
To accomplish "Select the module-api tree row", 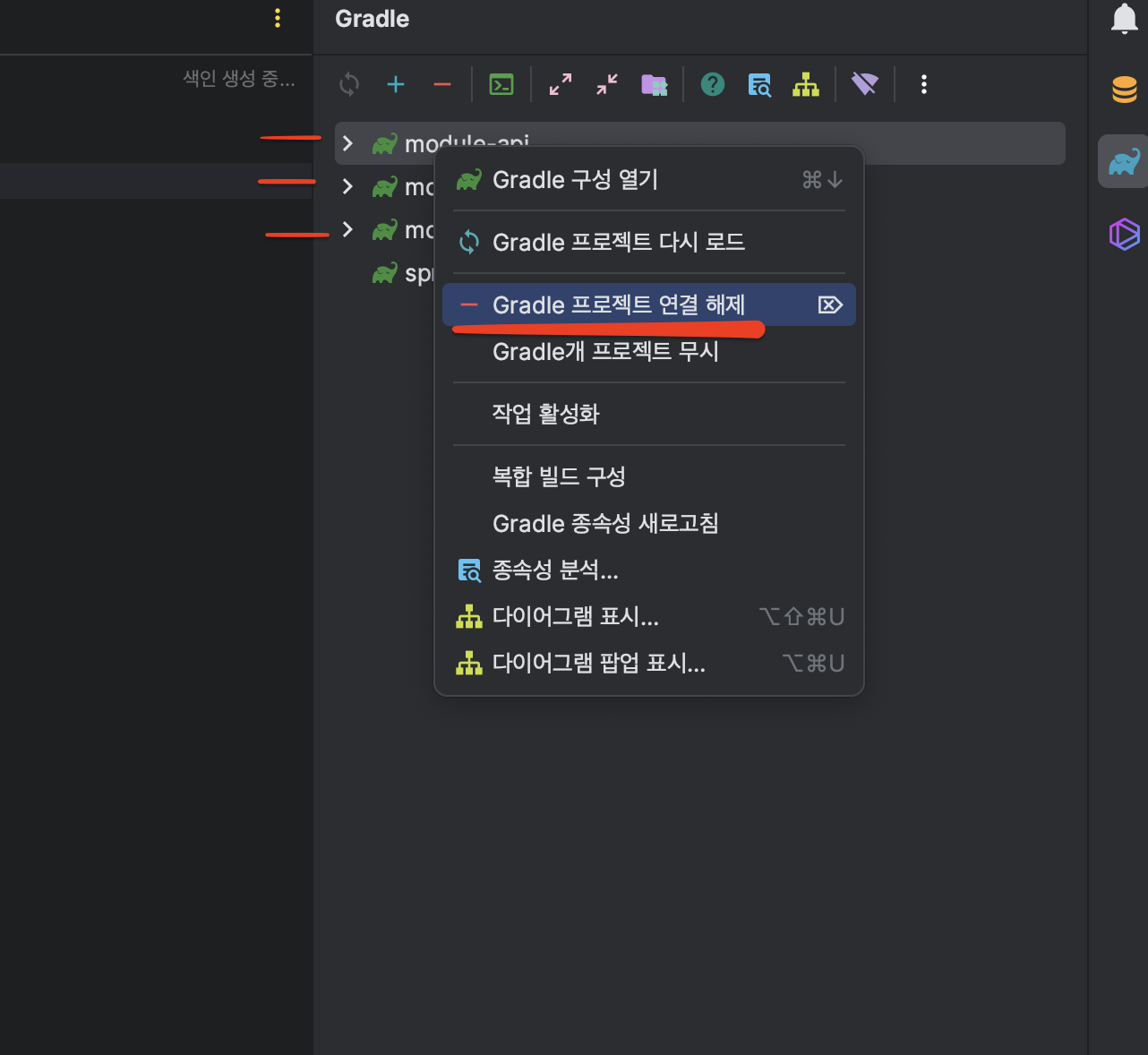I will click(700, 143).
